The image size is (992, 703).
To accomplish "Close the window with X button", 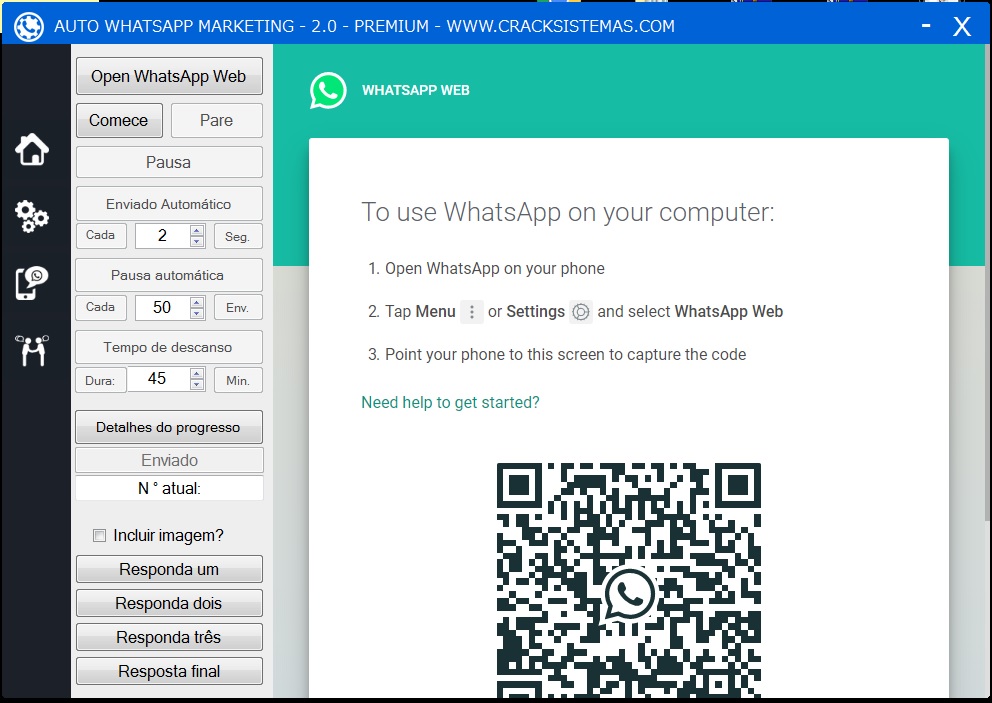I will pos(962,27).
